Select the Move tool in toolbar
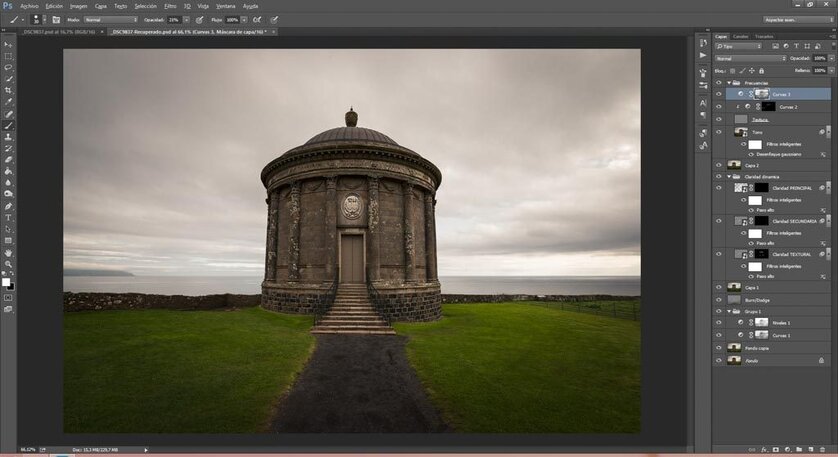The image size is (838, 457). 9,44
